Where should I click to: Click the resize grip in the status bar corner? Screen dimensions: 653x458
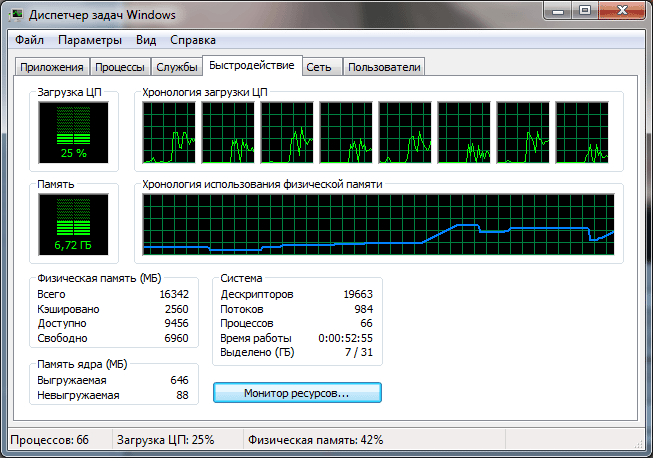point(638,444)
